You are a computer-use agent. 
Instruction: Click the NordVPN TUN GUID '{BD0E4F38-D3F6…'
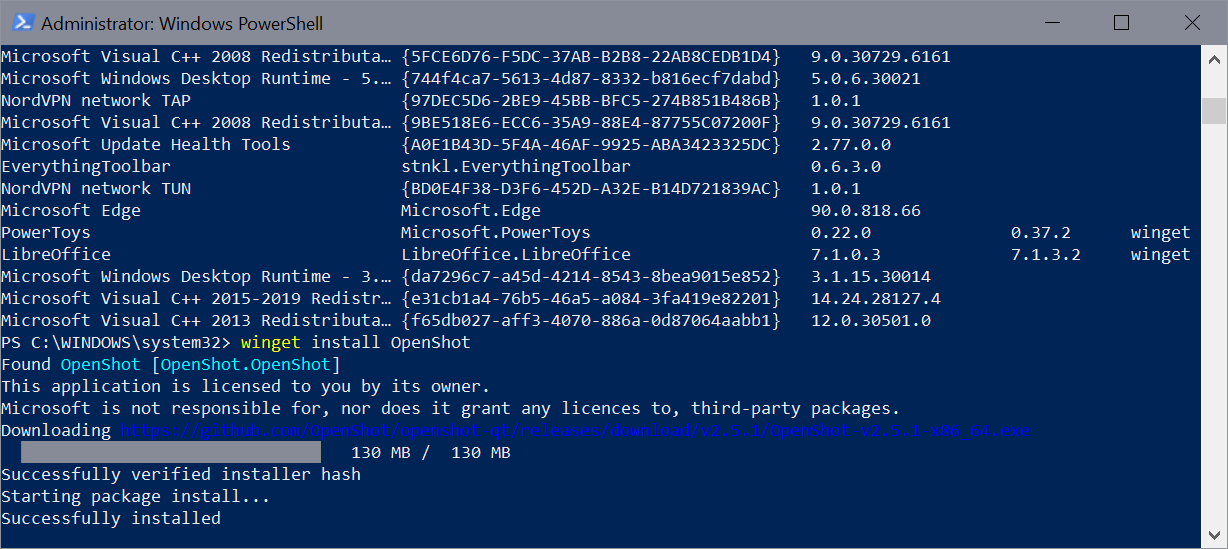pyautogui.click(x=591, y=189)
